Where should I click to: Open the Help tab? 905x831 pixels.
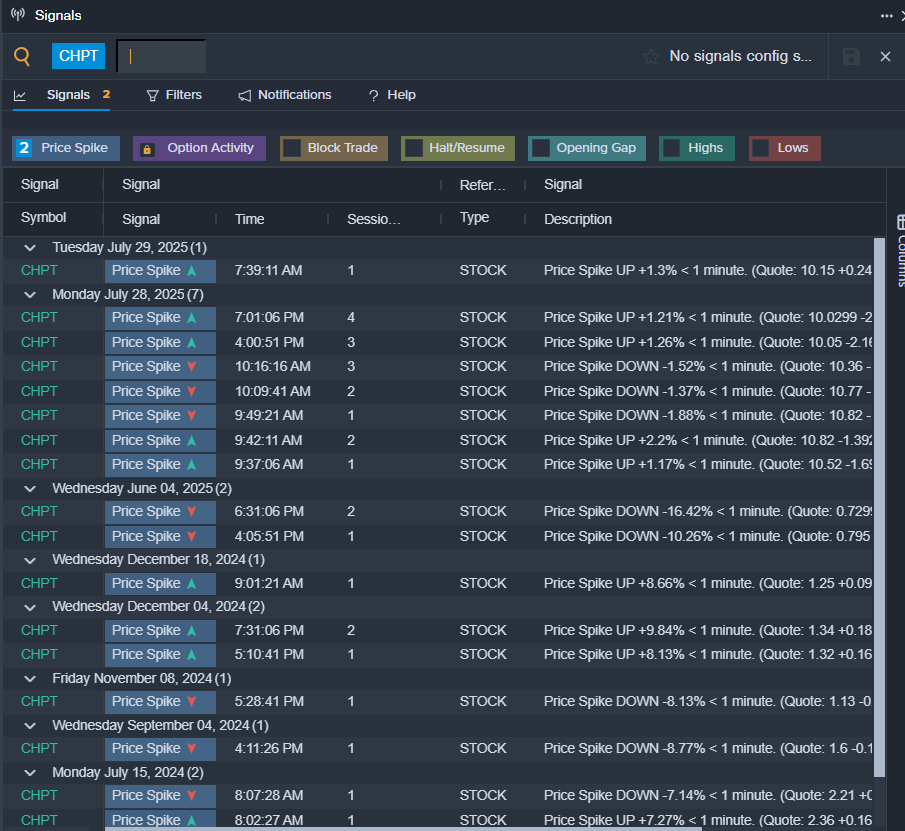[x=392, y=95]
